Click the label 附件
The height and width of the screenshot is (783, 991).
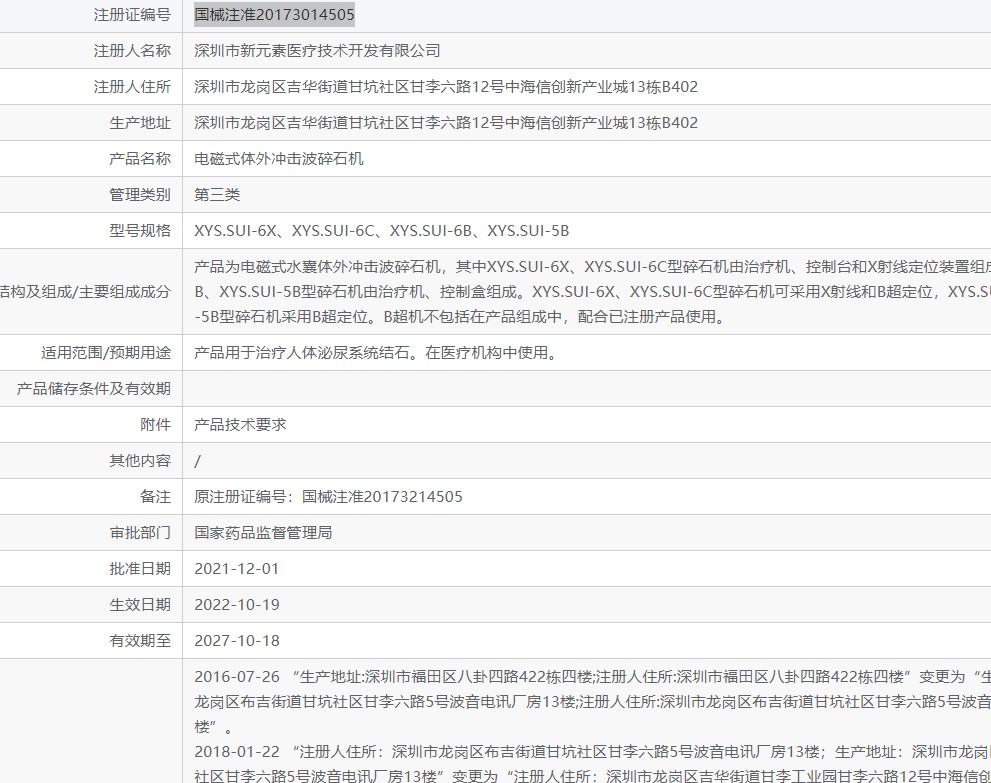pyautogui.click(x=155, y=425)
